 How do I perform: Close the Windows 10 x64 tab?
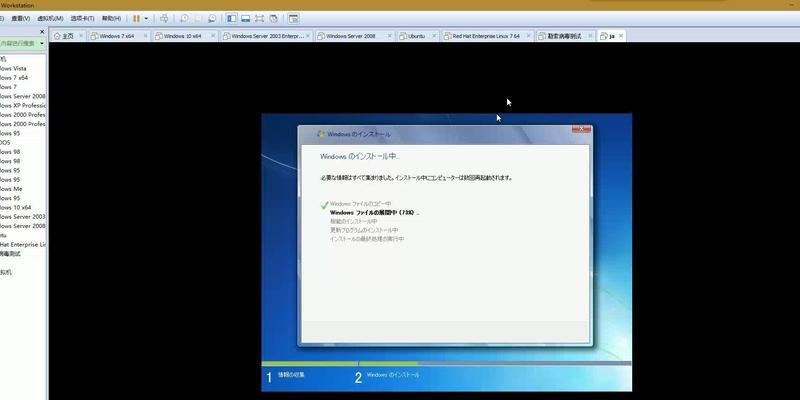click(212, 36)
